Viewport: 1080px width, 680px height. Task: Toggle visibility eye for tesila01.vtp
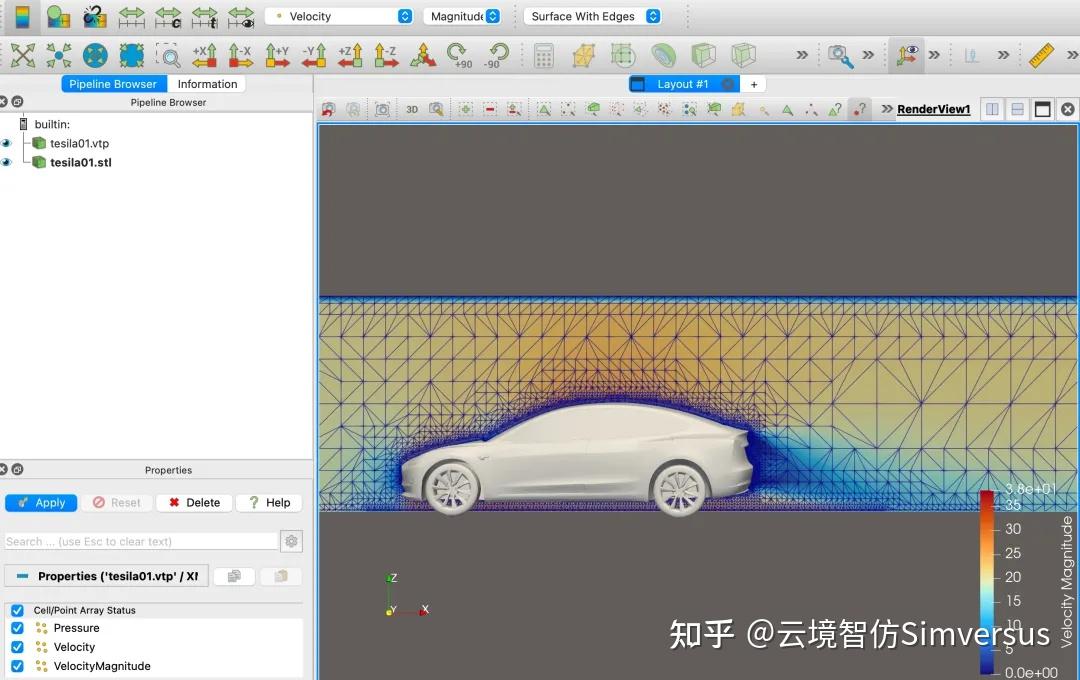pos(7,143)
